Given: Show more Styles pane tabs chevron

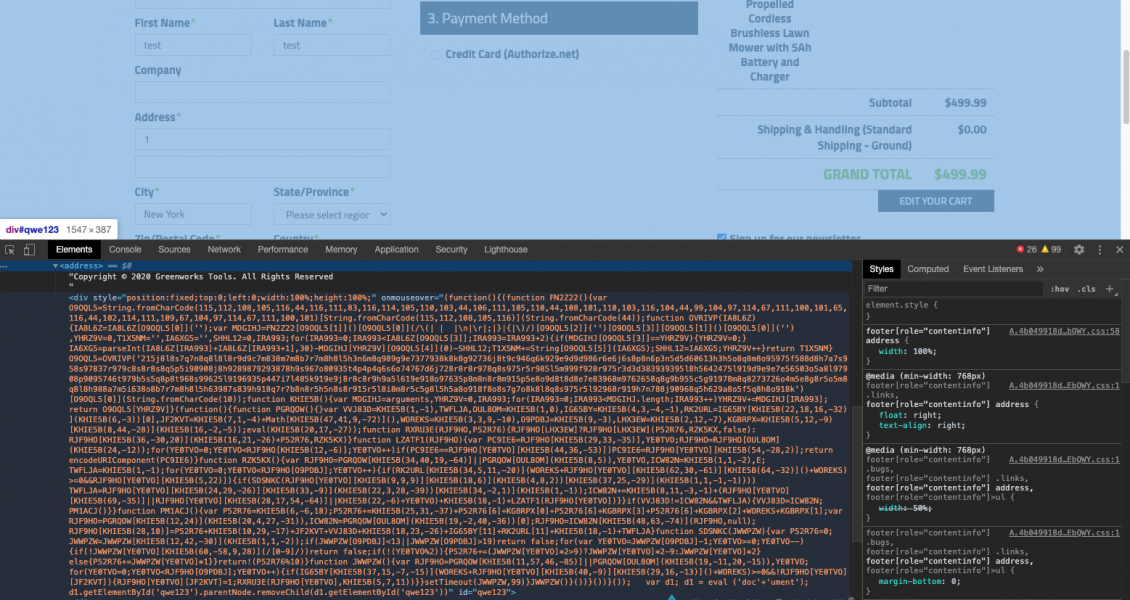Looking at the screenshot, I should pyautogui.click(x=1040, y=269).
